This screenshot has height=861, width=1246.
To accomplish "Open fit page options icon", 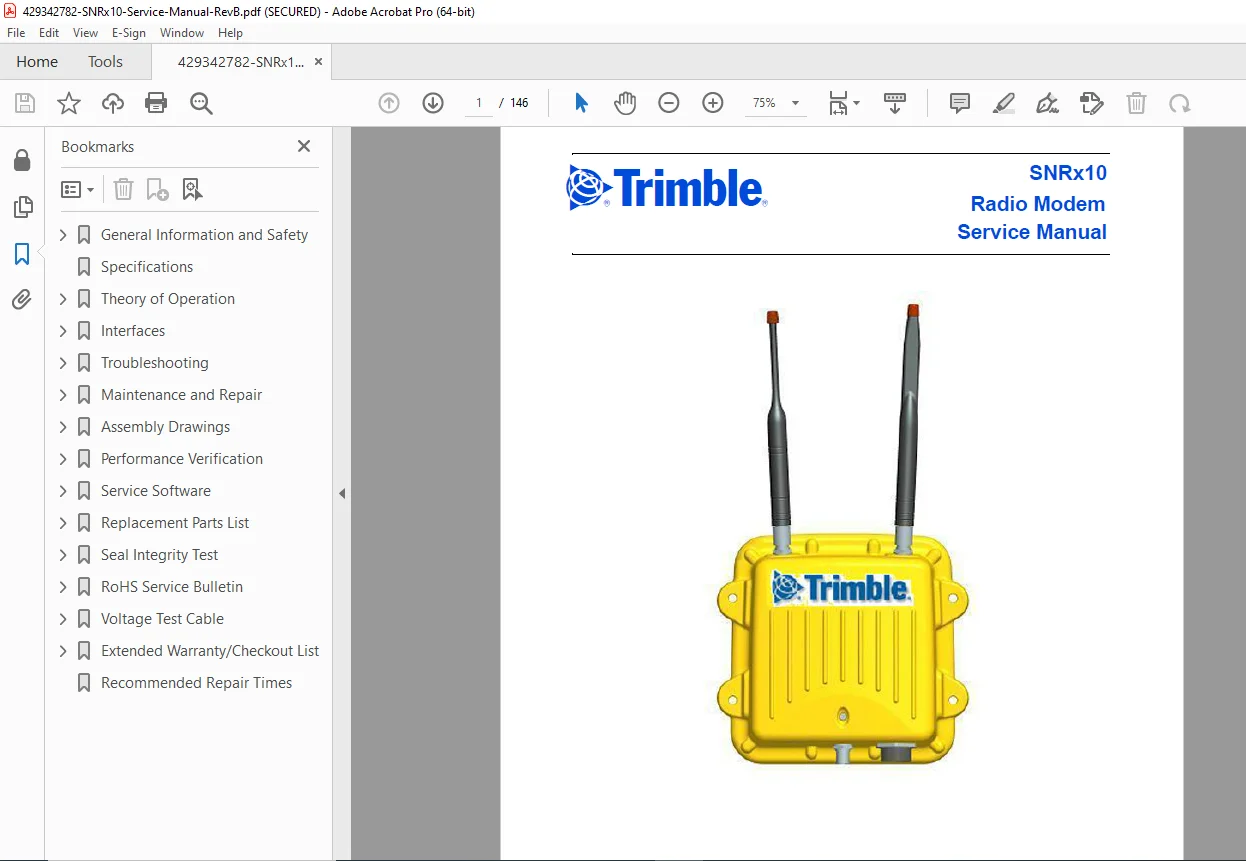I will [x=843, y=103].
